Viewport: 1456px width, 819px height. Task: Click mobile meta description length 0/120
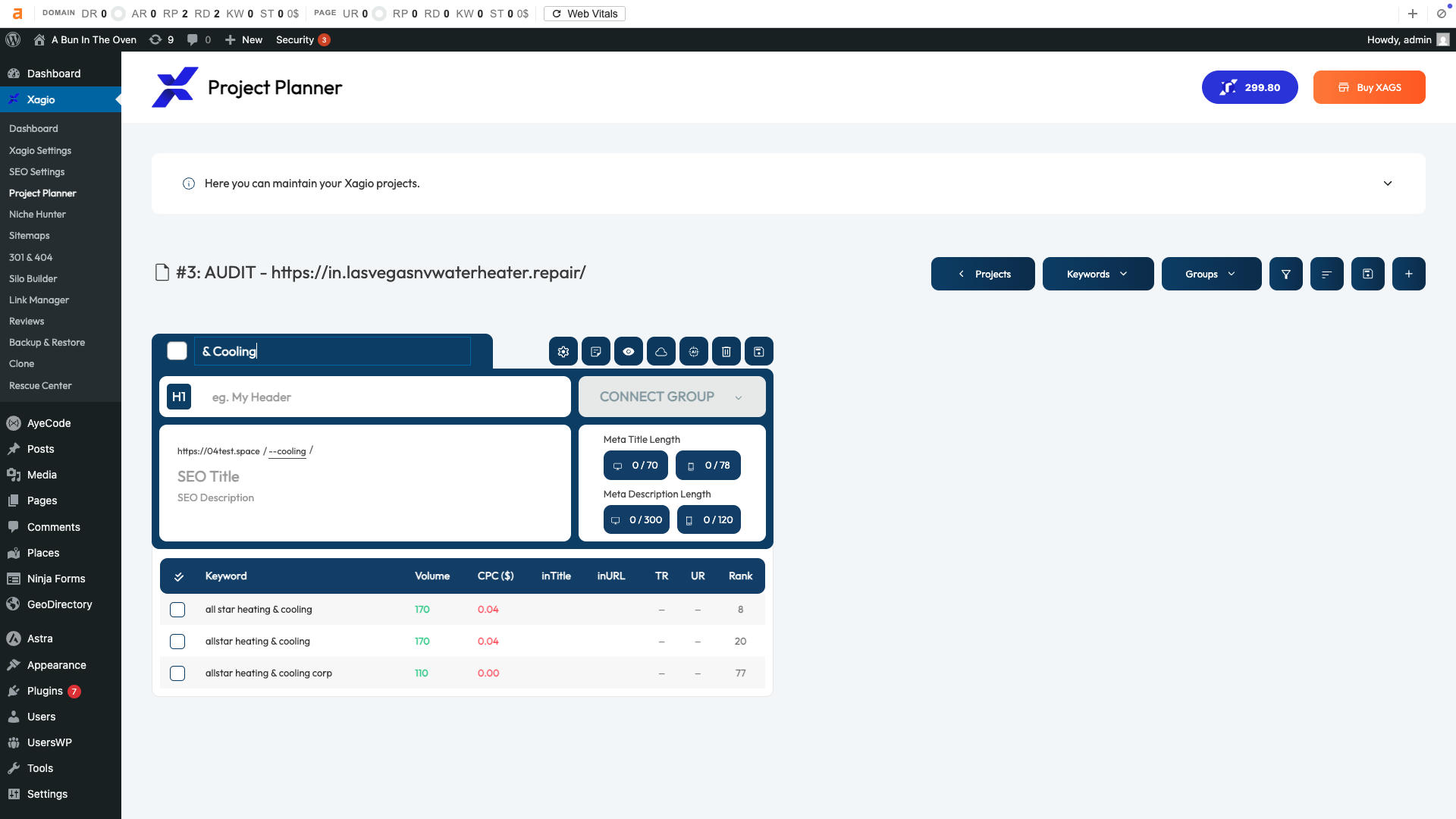click(x=709, y=520)
